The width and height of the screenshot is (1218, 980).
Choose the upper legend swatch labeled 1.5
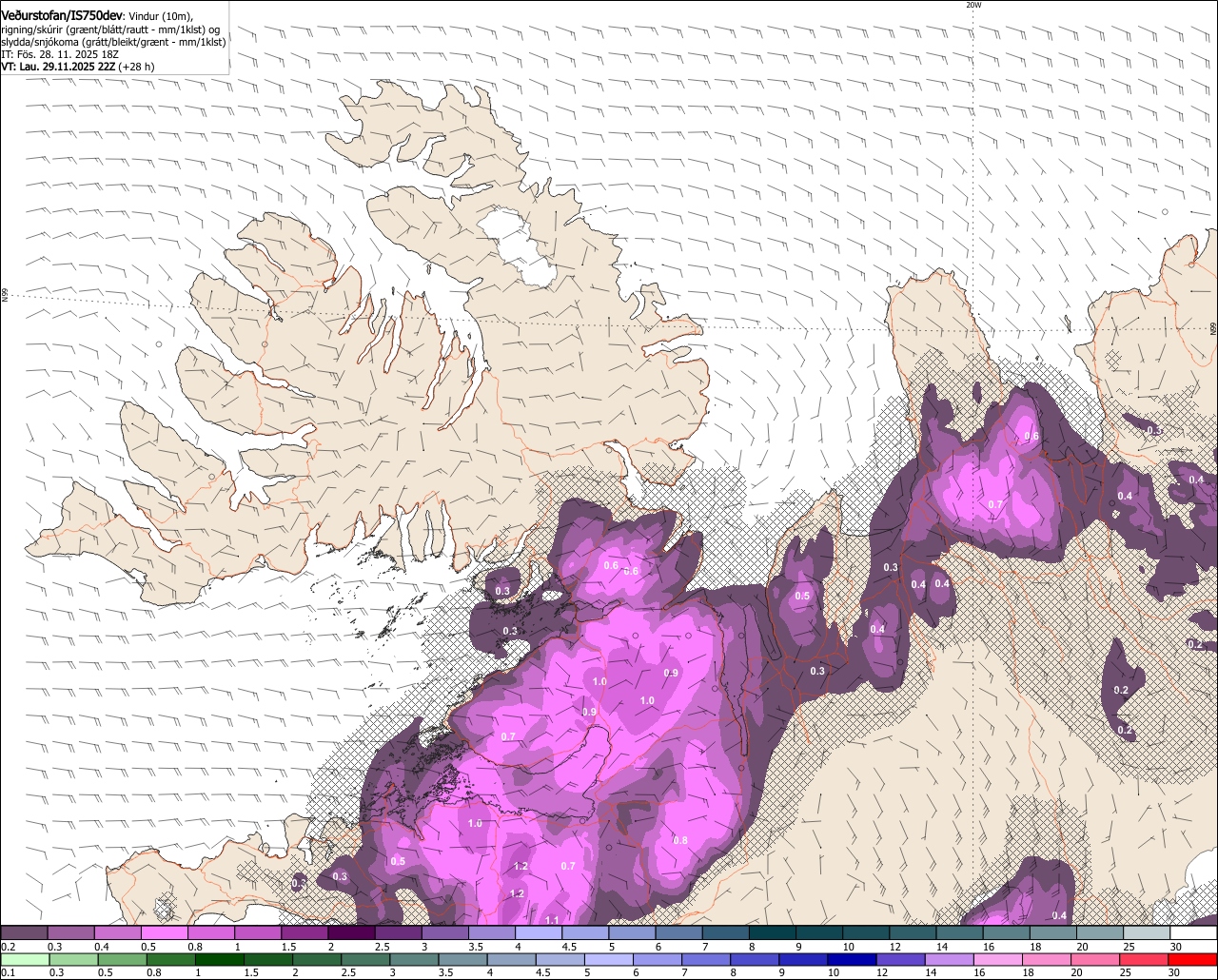tap(304, 933)
